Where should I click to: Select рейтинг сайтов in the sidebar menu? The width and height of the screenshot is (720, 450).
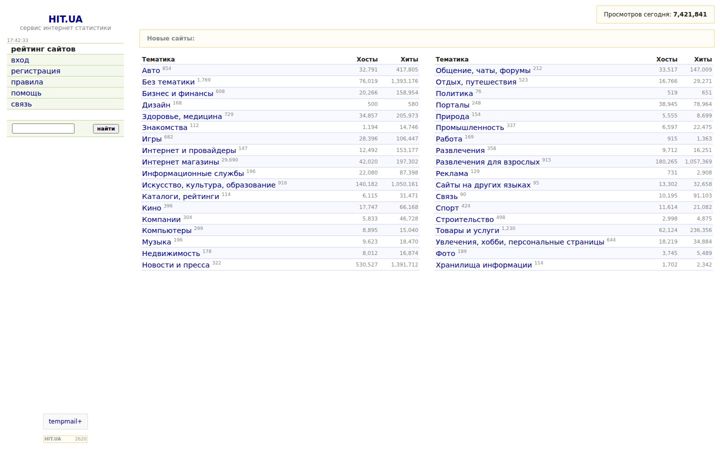click(x=43, y=49)
